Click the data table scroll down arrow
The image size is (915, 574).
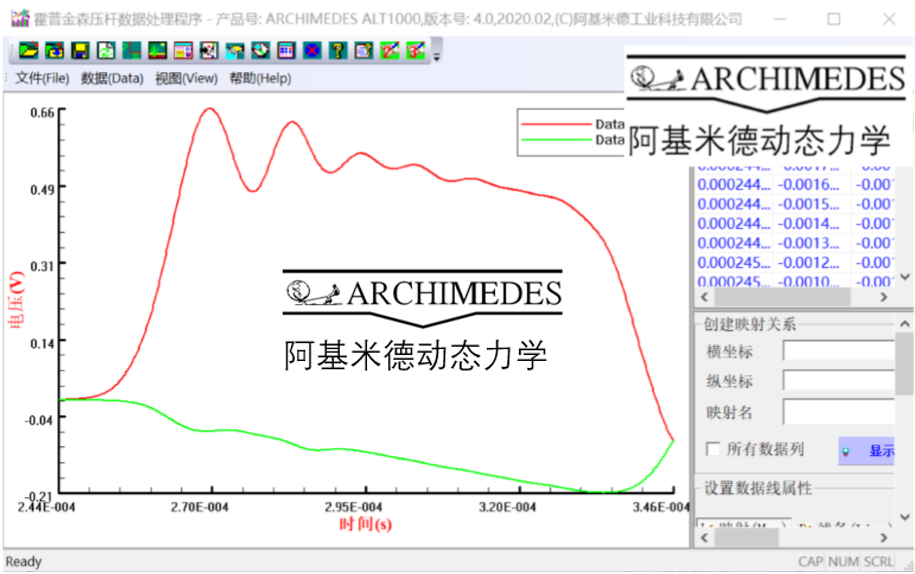[x=905, y=277]
